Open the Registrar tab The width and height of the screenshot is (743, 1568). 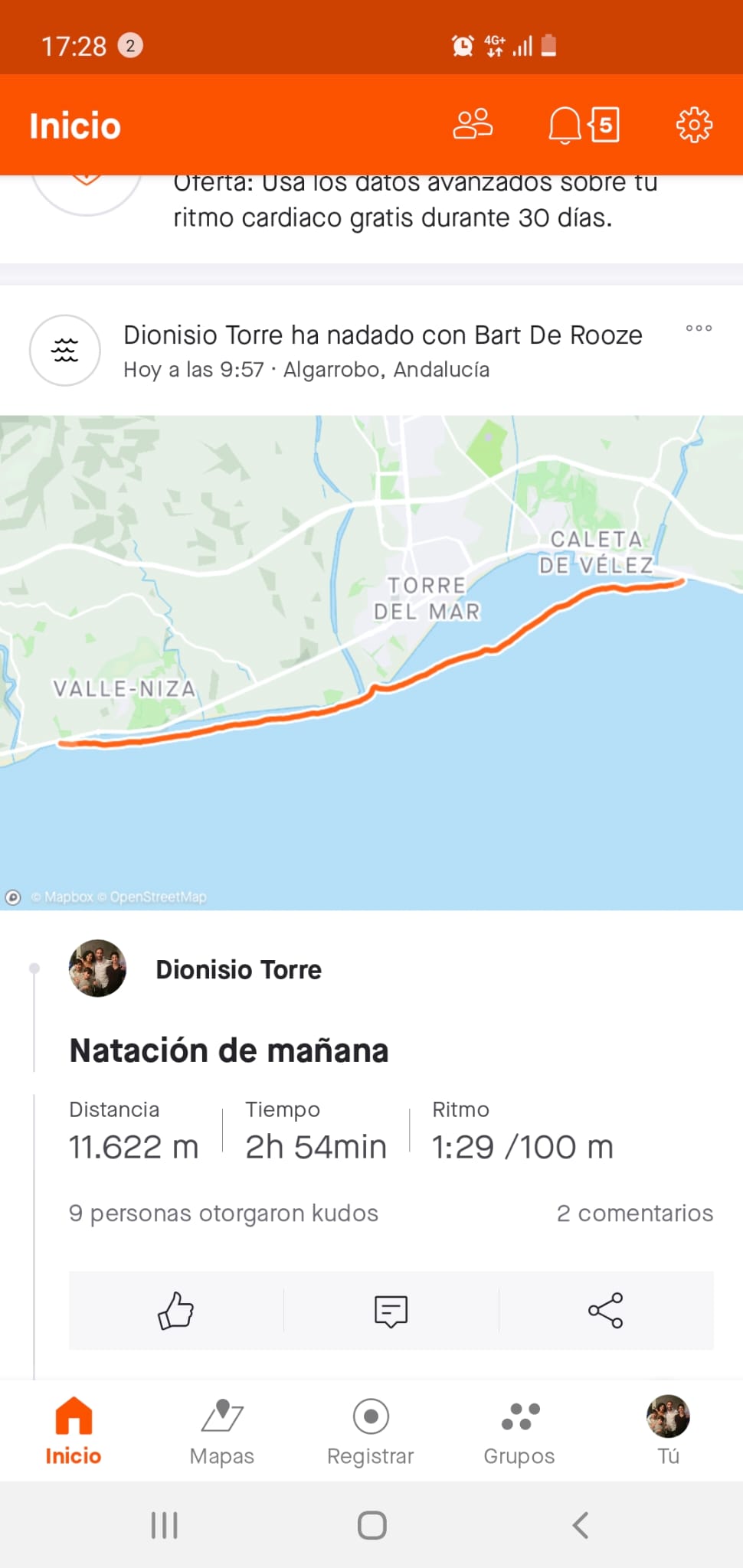coord(371,1432)
